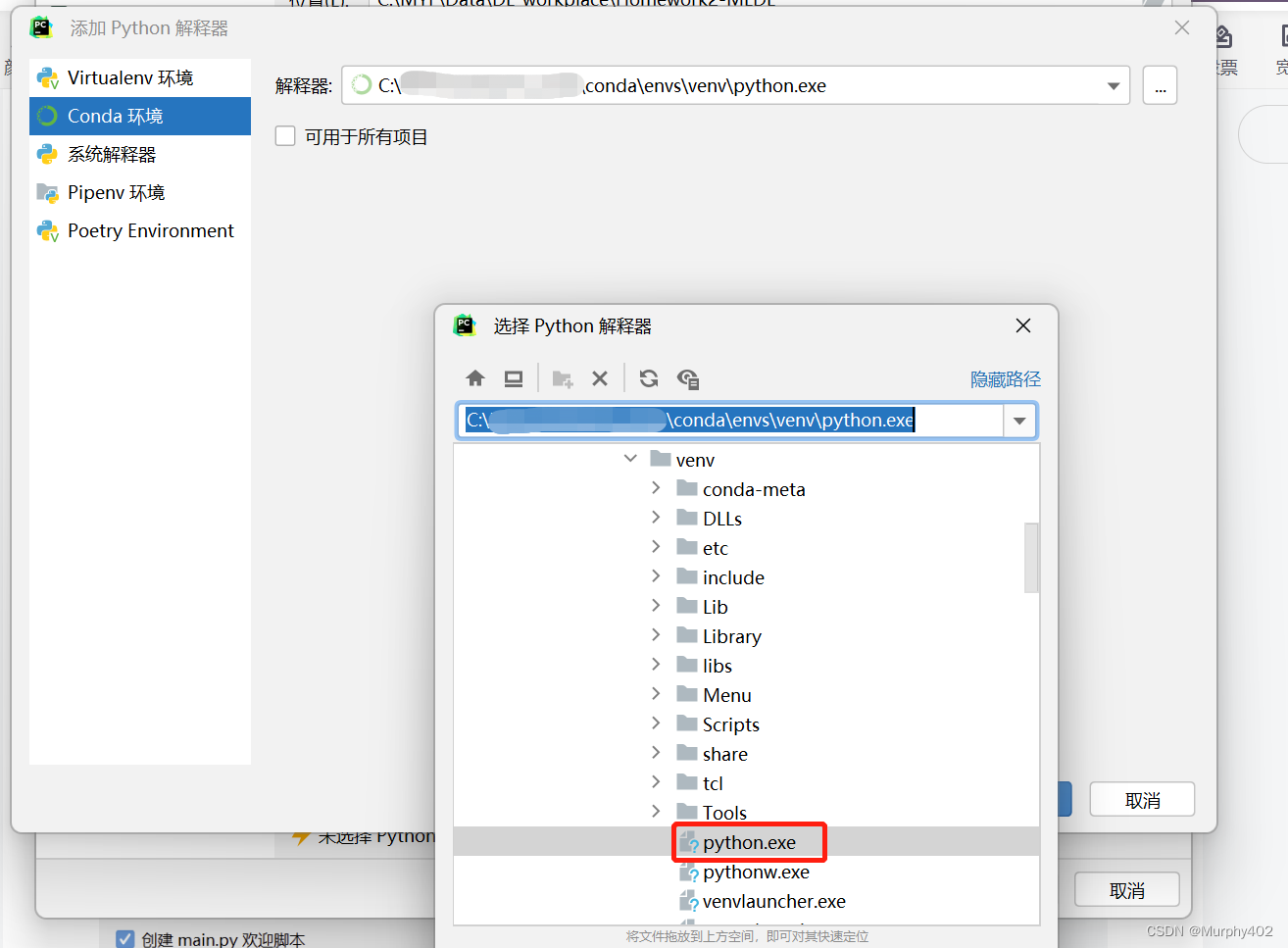Expand the Library folder
The width and height of the screenshot is (1288, 948).
pyautogui.click(x=657, y=635)
